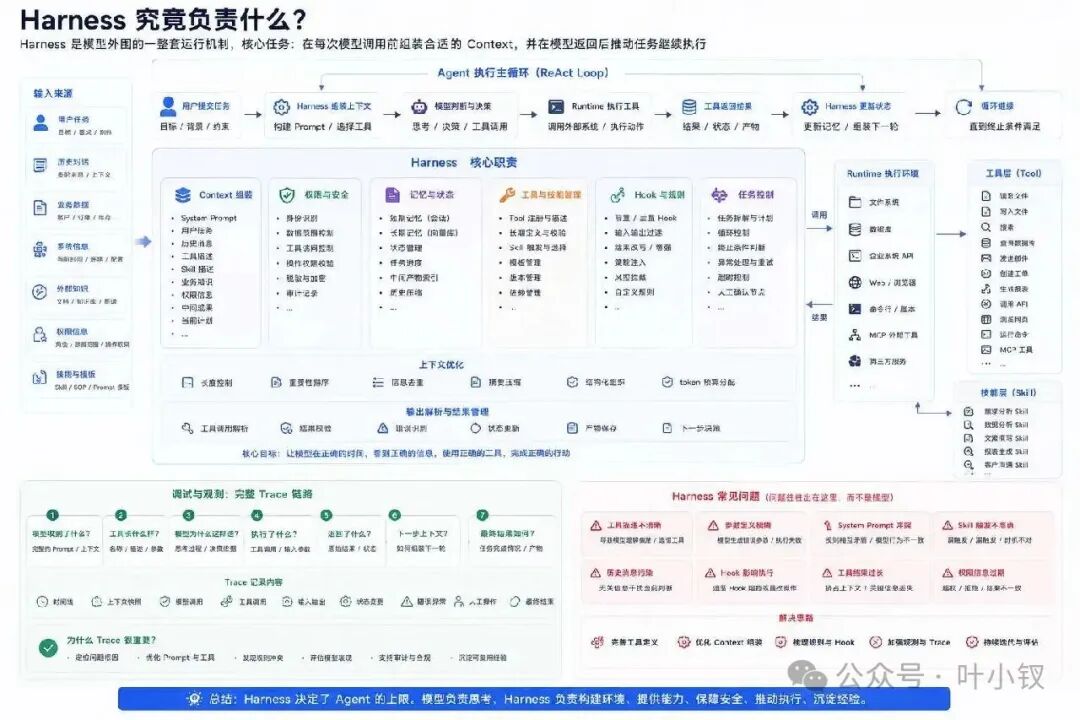Click the heading 调试与观测: 完整 Trace 链路
Screen dimensions: 1080x720
click(x=242, y=494)
